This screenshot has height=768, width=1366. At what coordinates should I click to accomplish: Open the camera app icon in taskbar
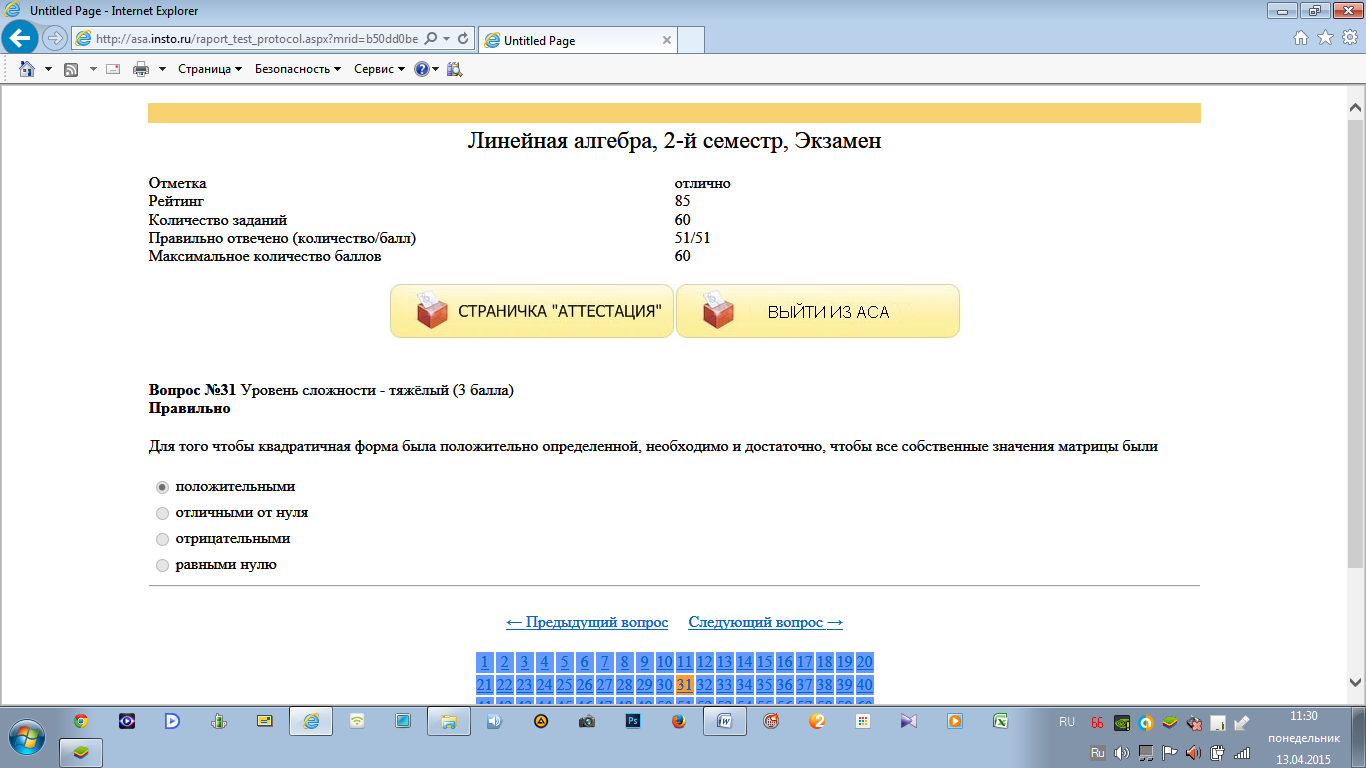pos(587,721)
